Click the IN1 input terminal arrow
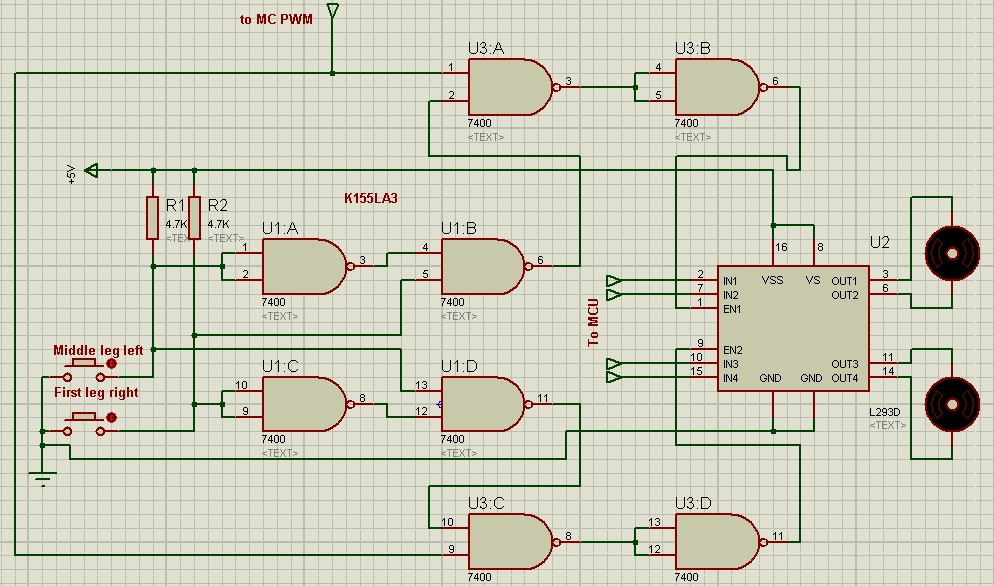The height and width of the screenshot is (586, 994). click(613, 280)
